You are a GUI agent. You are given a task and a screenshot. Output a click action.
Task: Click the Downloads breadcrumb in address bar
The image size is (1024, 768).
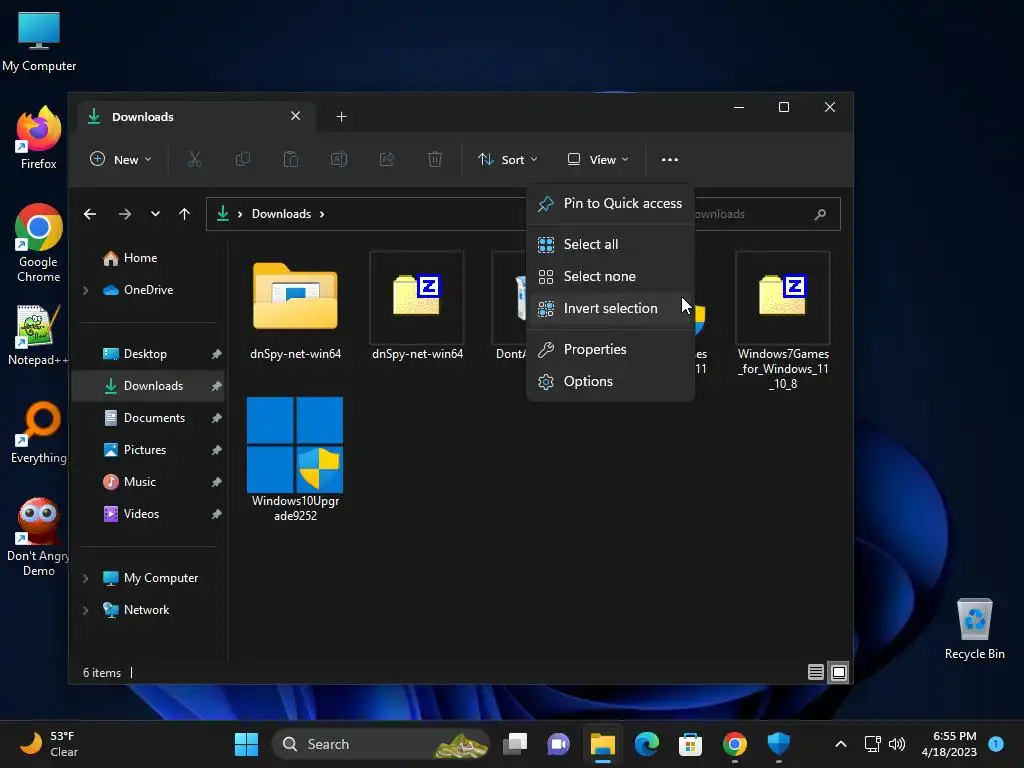tap(281, 214)
